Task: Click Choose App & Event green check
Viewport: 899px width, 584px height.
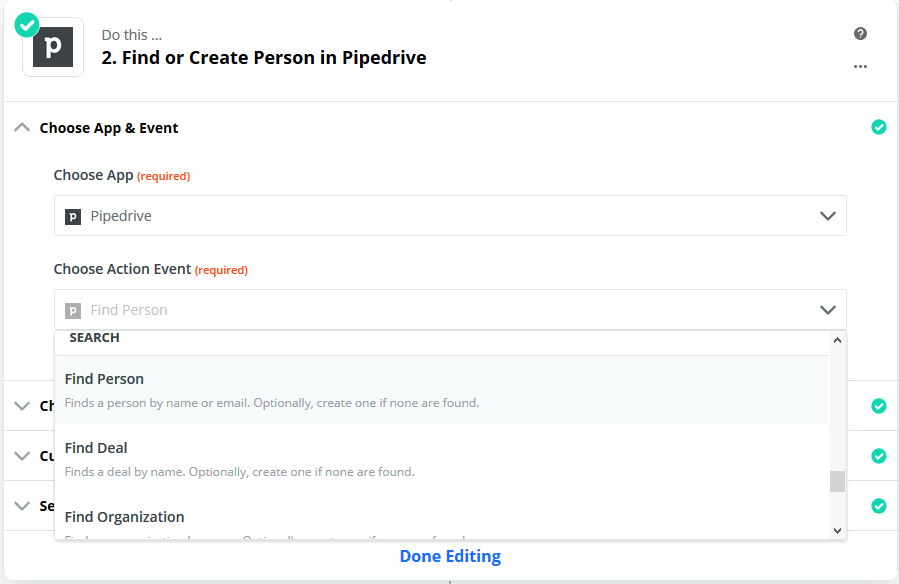Action: pos(878,127)
